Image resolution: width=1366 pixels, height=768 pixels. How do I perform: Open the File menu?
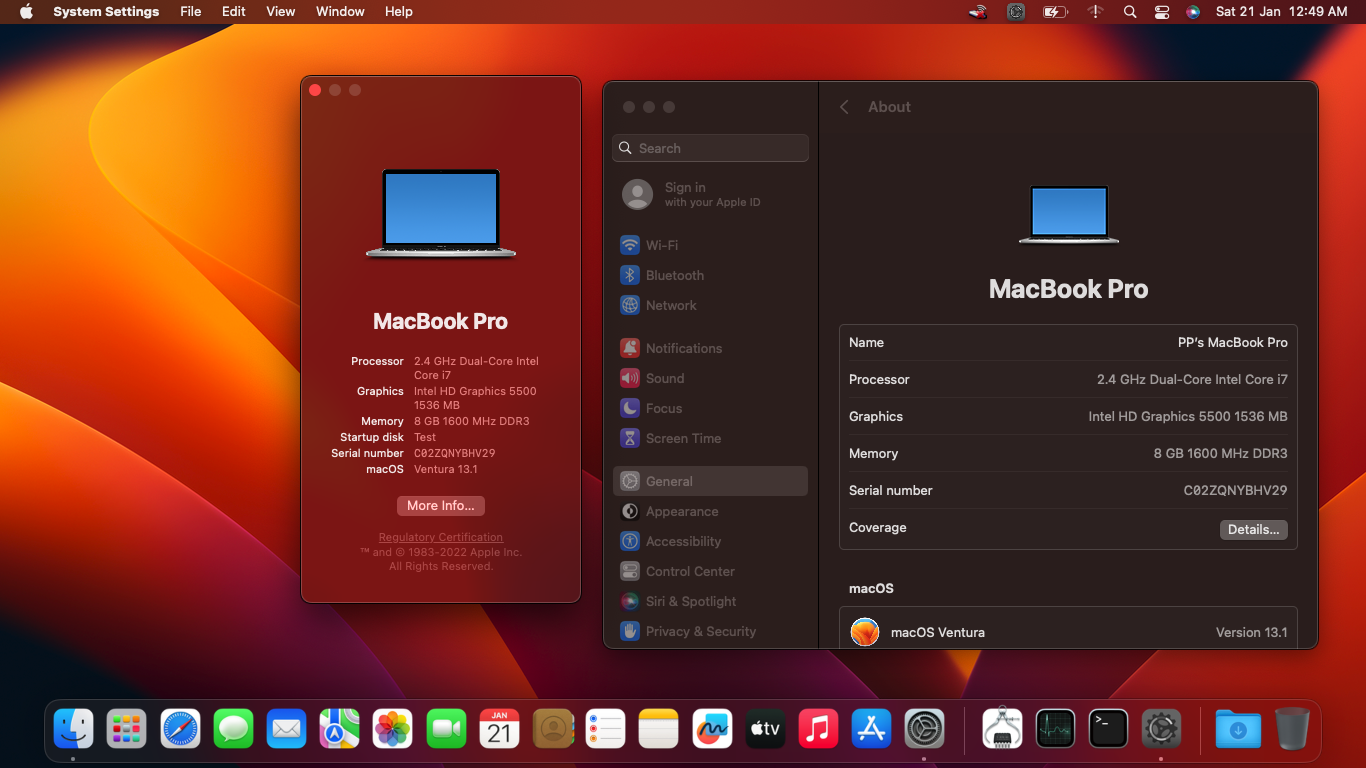(x=190, y=12)
